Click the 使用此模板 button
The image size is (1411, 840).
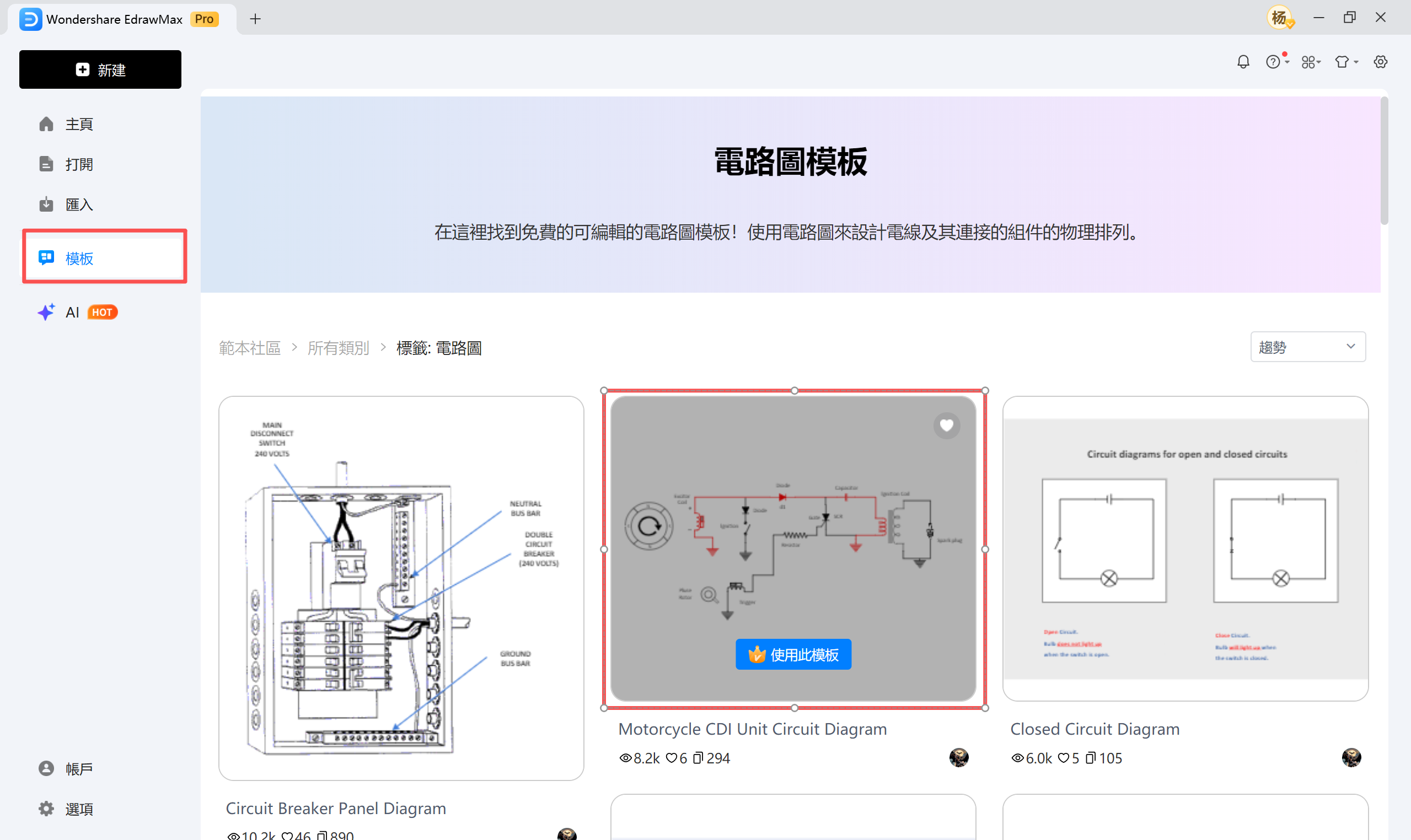pyautogui.click(x=793, y=654)
